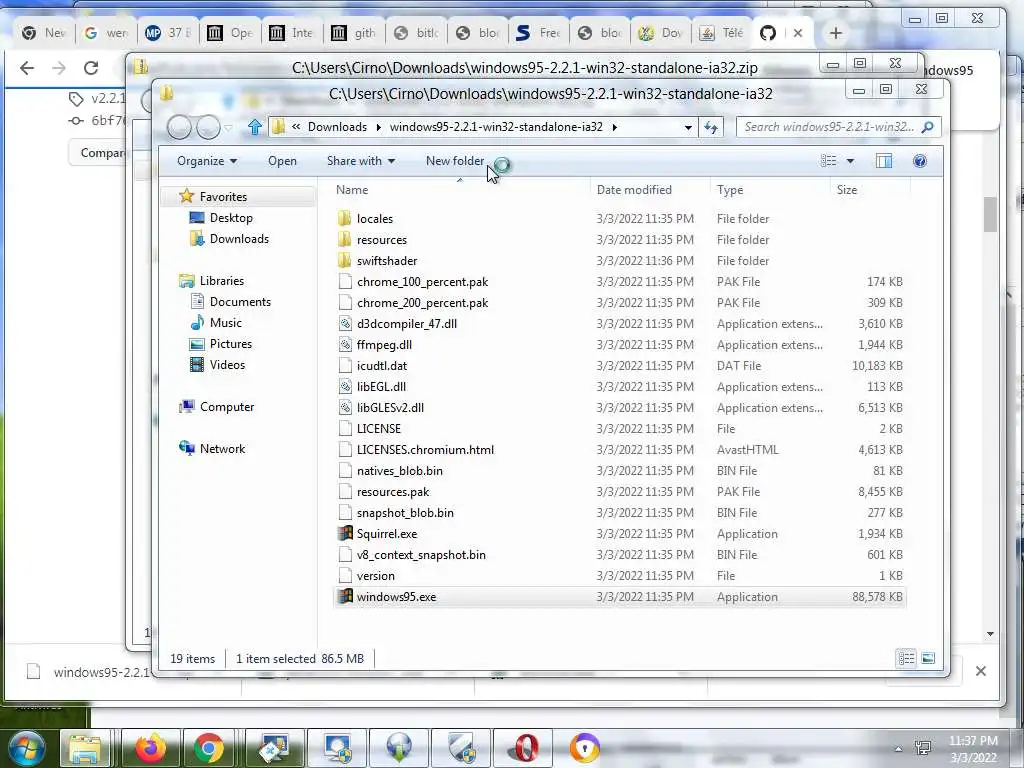Open the address bar history dropdown
Viewport: 1024px width, 768px height.
point(688,127)
